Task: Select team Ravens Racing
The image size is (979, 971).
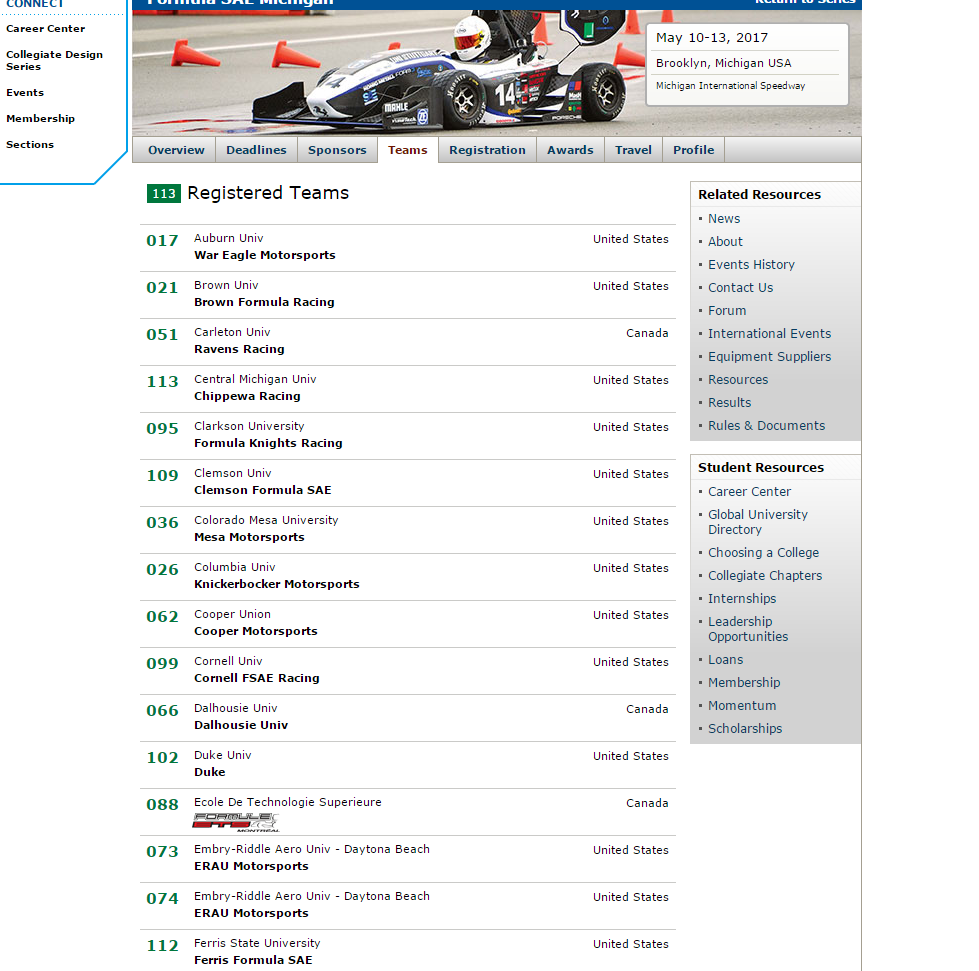Action: pos(239,350)
